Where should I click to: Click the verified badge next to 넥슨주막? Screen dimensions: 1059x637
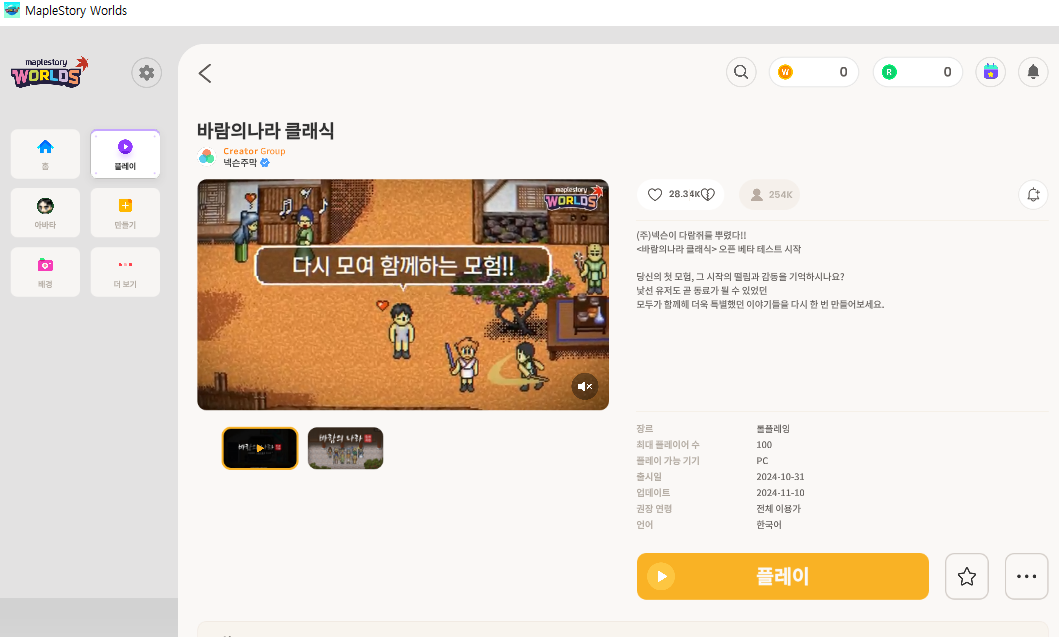coord(265,163)
